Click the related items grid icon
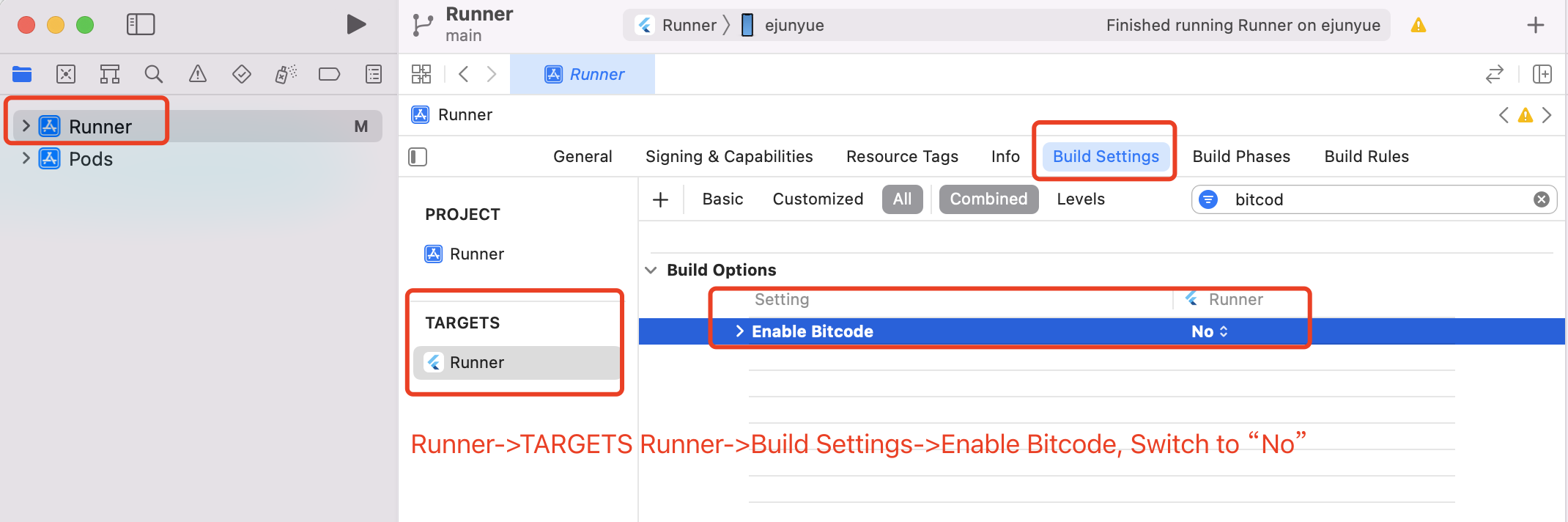Screen dimensions: 1568x522 [x=421, y=74]
